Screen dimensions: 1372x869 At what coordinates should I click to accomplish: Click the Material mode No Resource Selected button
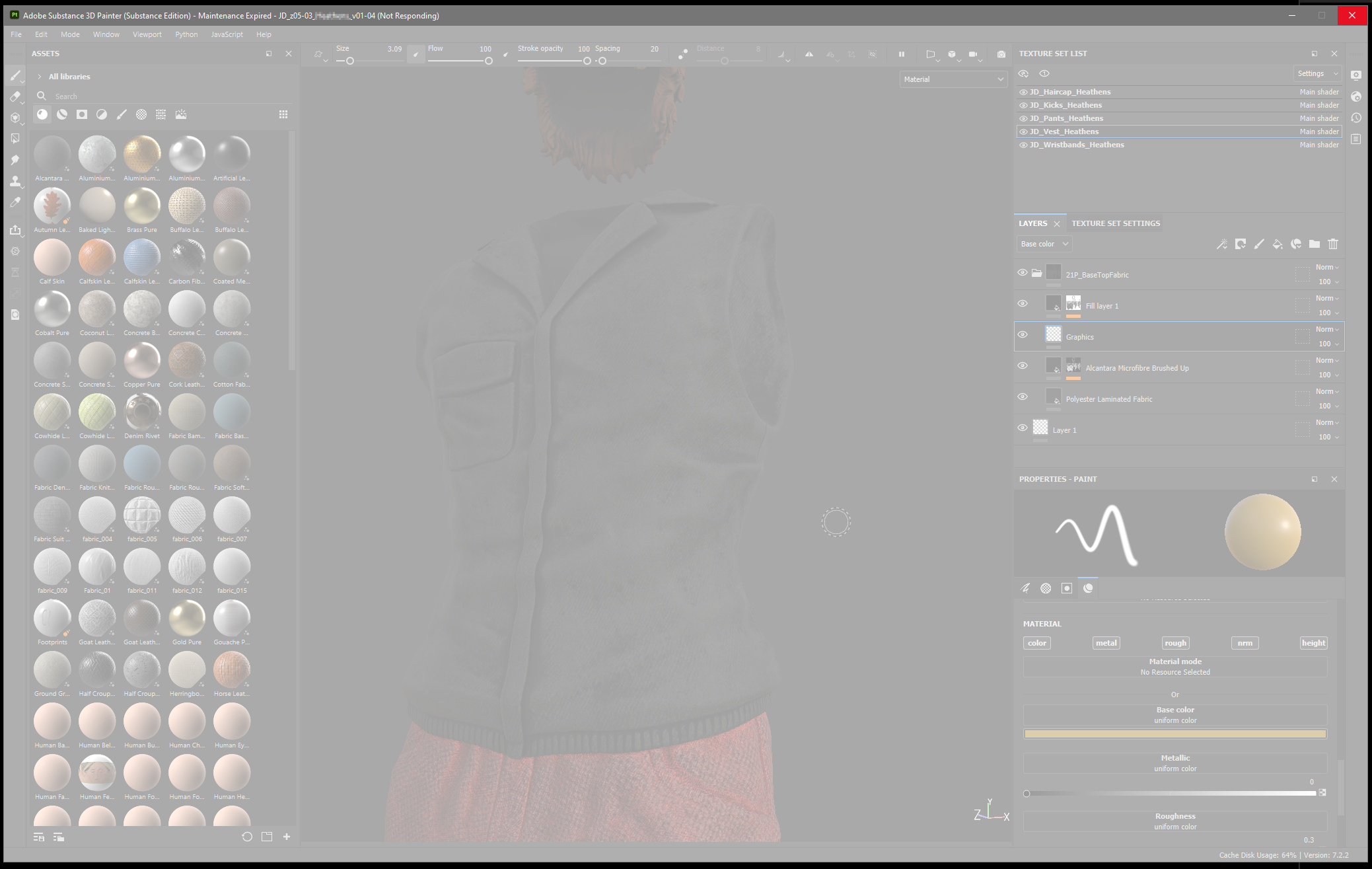coord(1174,666)
